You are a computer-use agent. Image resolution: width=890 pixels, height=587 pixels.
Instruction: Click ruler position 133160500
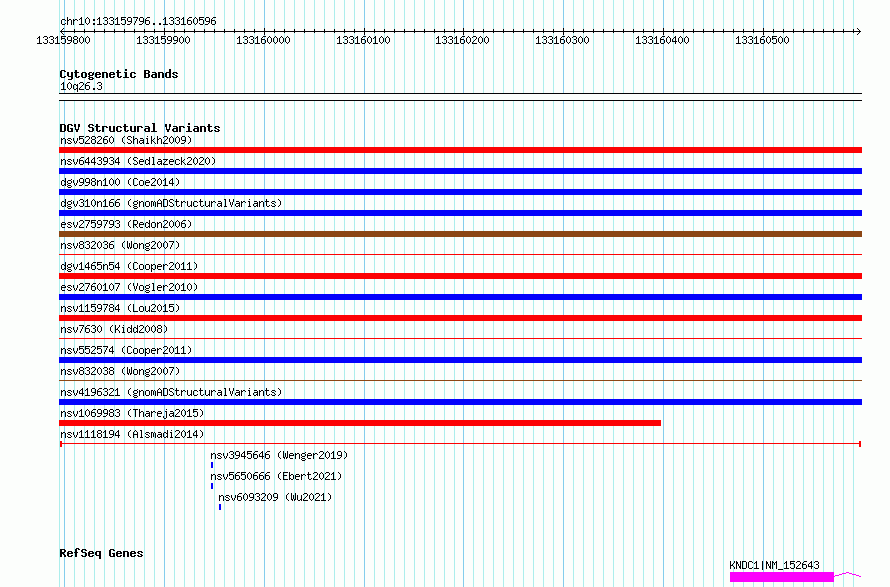pyautogui.click(x=762, y=40)
